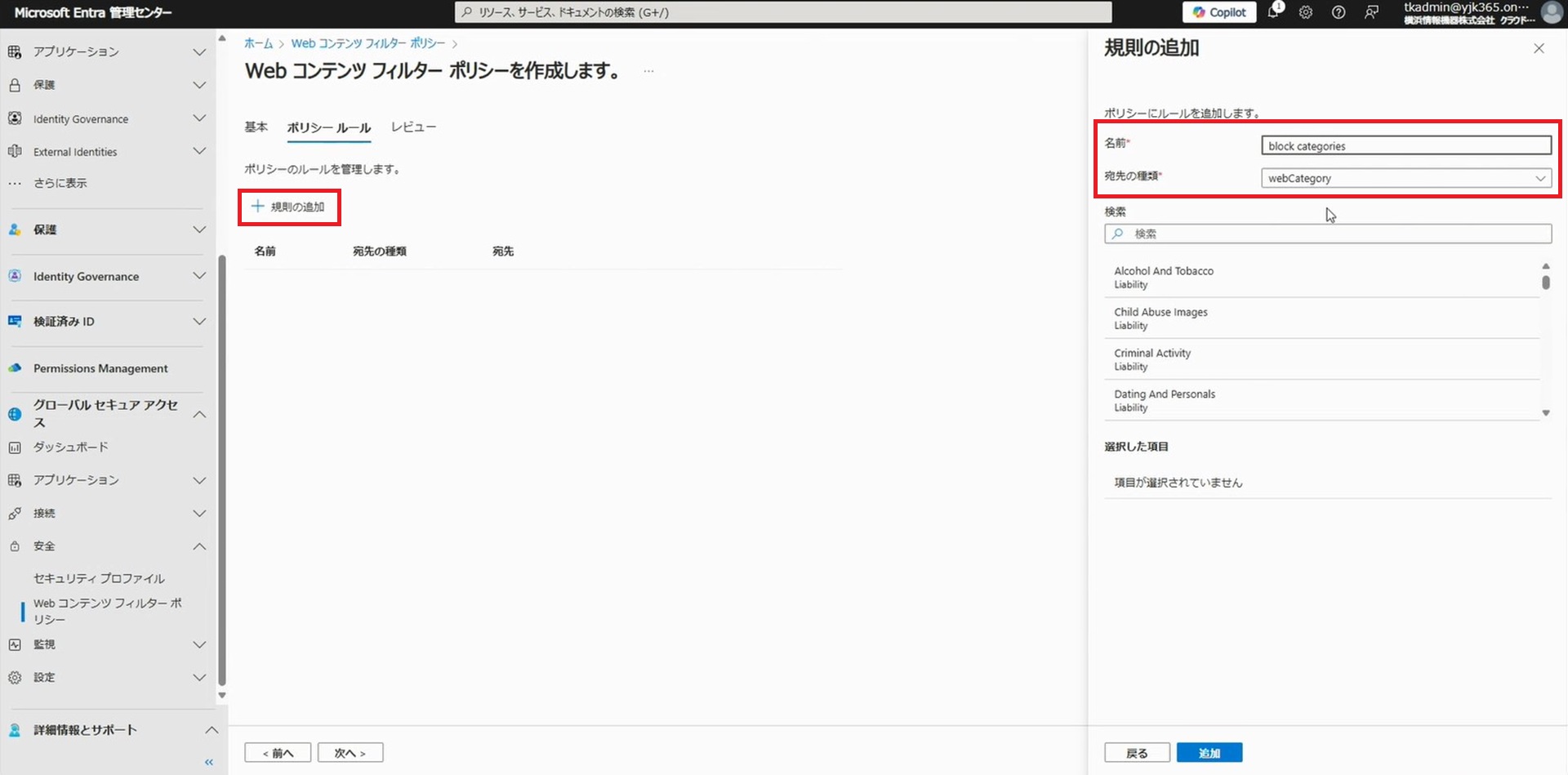Click the 戻る button in panel
Image resolution: width=1568 pixels, height=775 pixels.
(1137, 753)
